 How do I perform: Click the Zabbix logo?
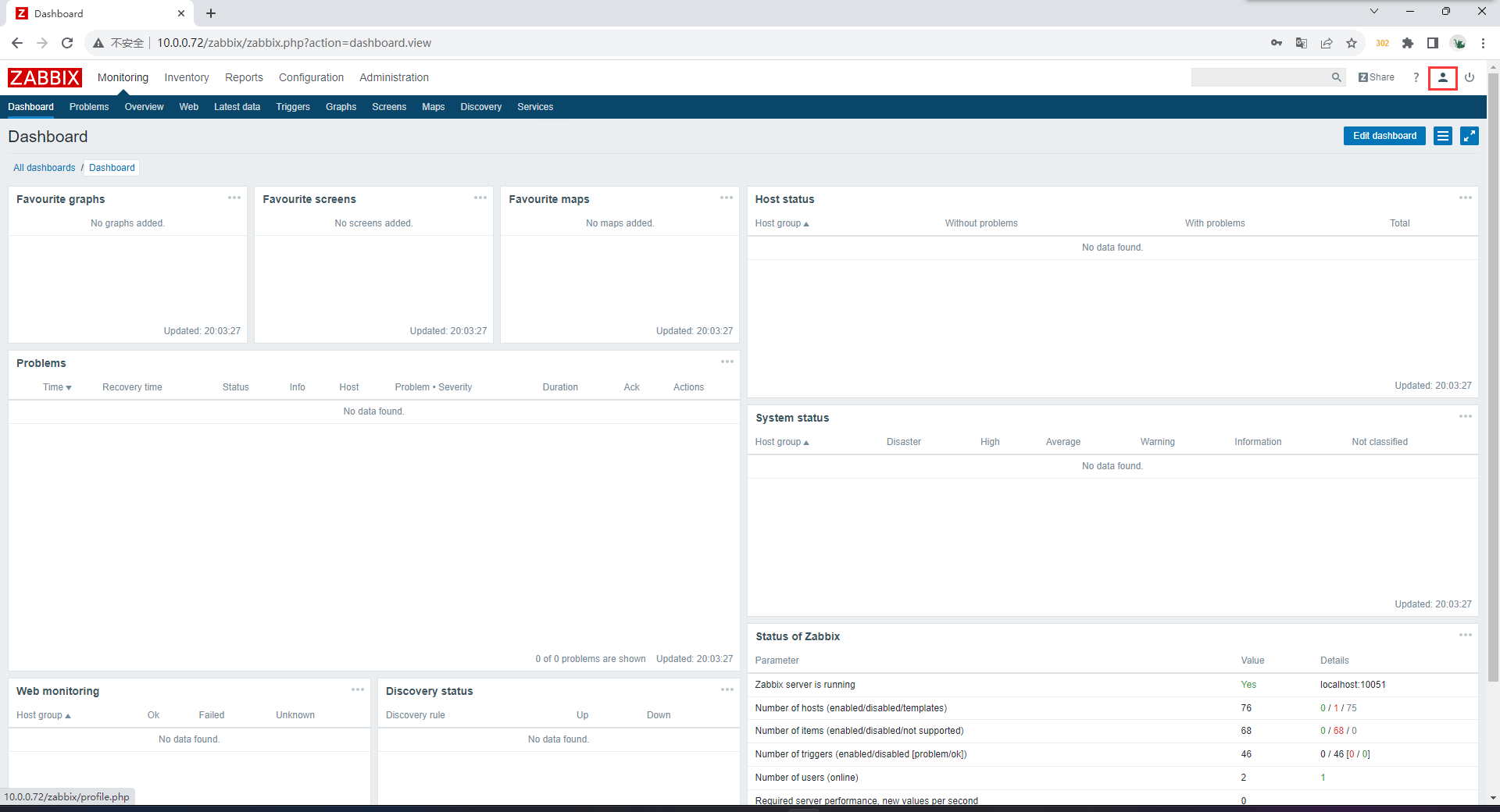(x=45, y=77)
